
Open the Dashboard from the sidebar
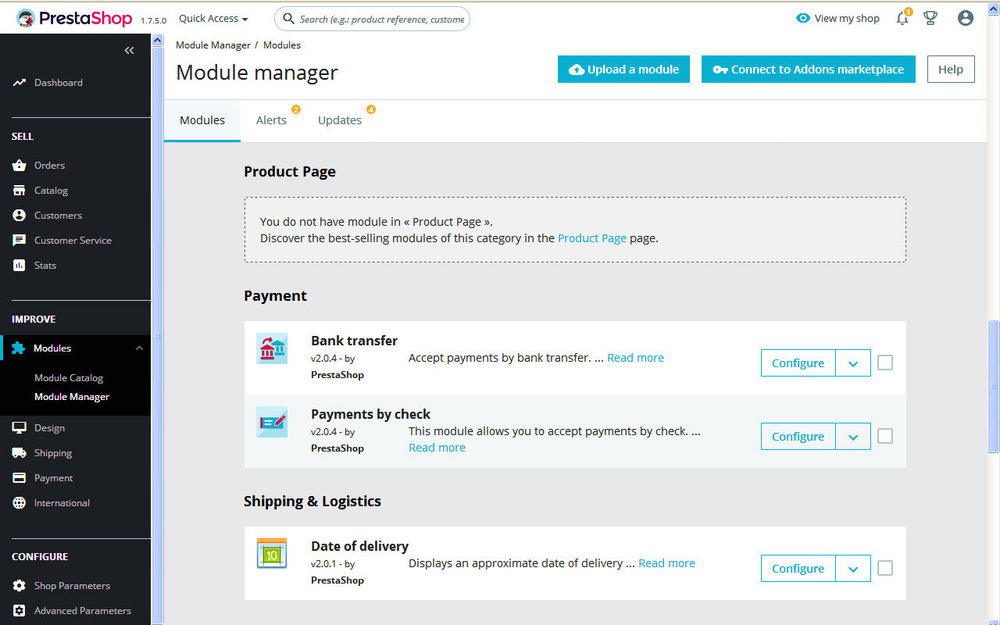(58, 82)
